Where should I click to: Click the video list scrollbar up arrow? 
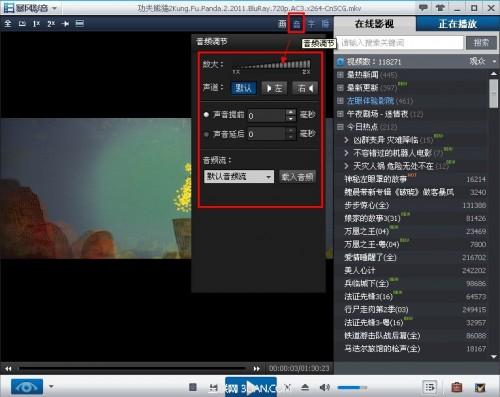click(494, 74)
